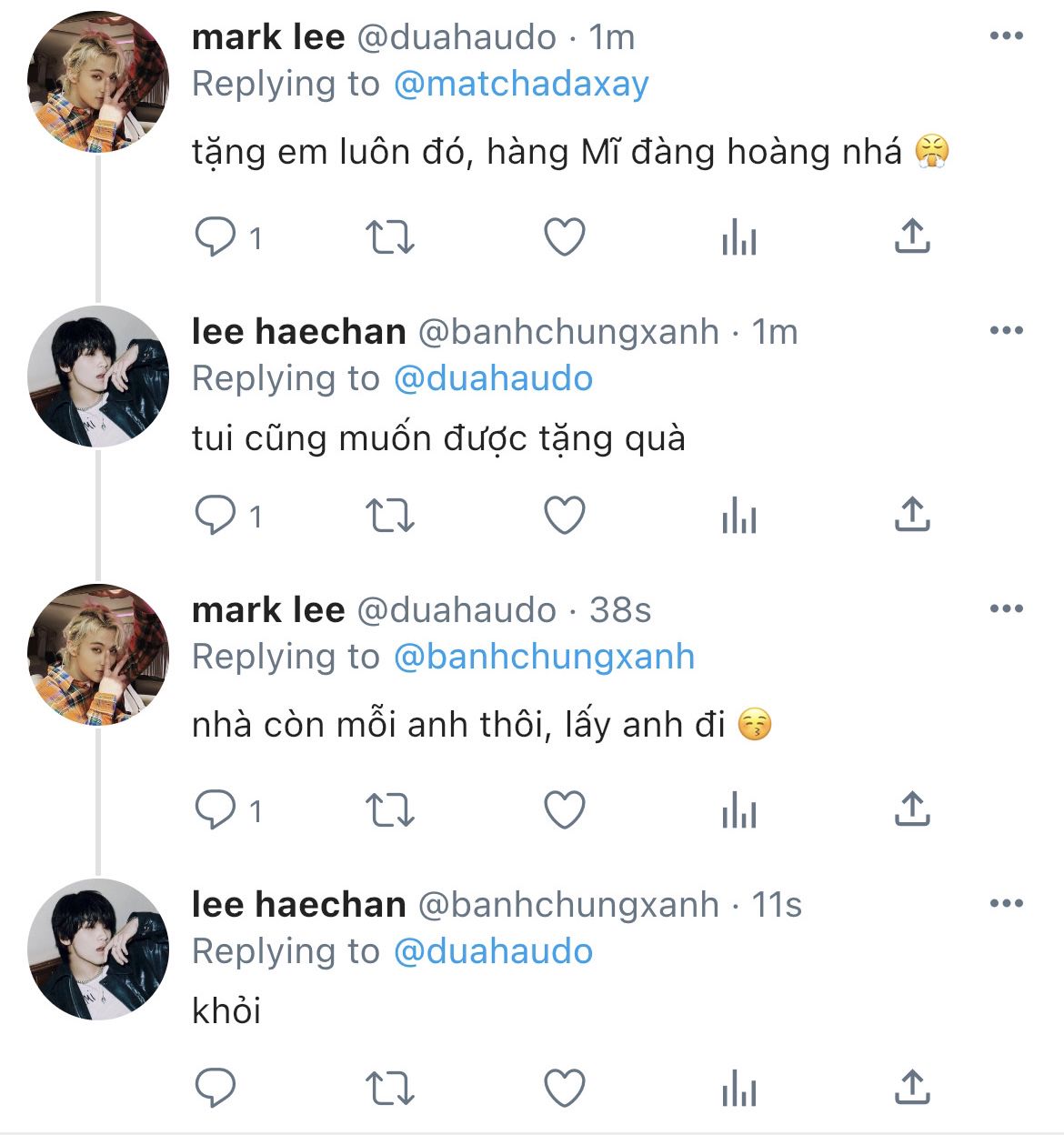Click the 'mark lee' name on the 38s tweet

point(268,610)
